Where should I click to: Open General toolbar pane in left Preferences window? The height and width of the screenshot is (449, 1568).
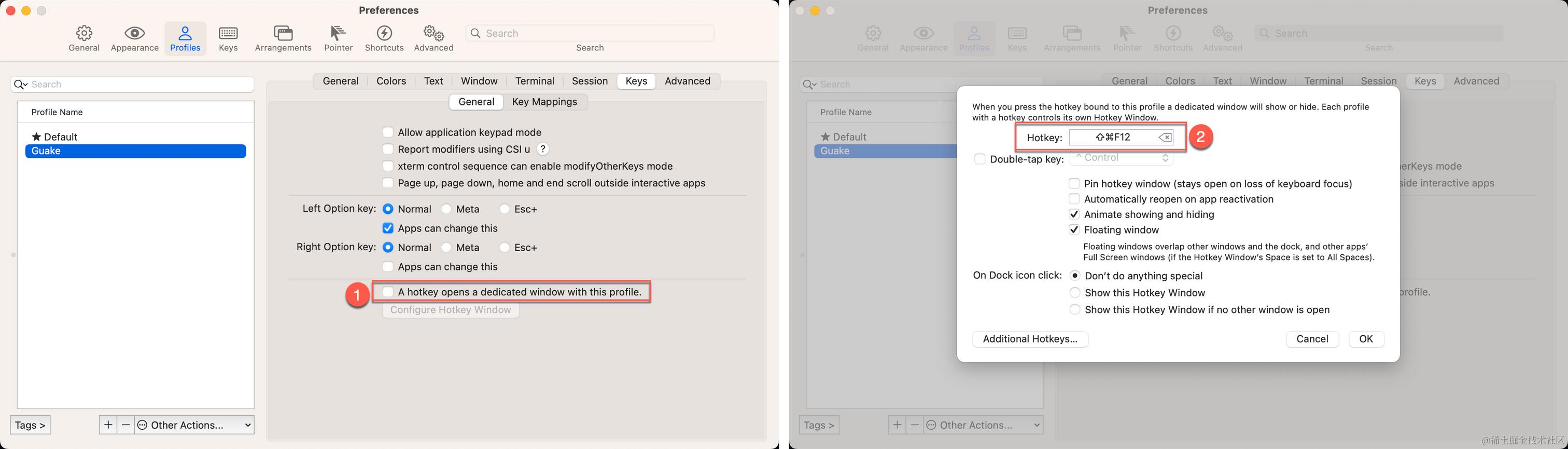coord(84,38)
